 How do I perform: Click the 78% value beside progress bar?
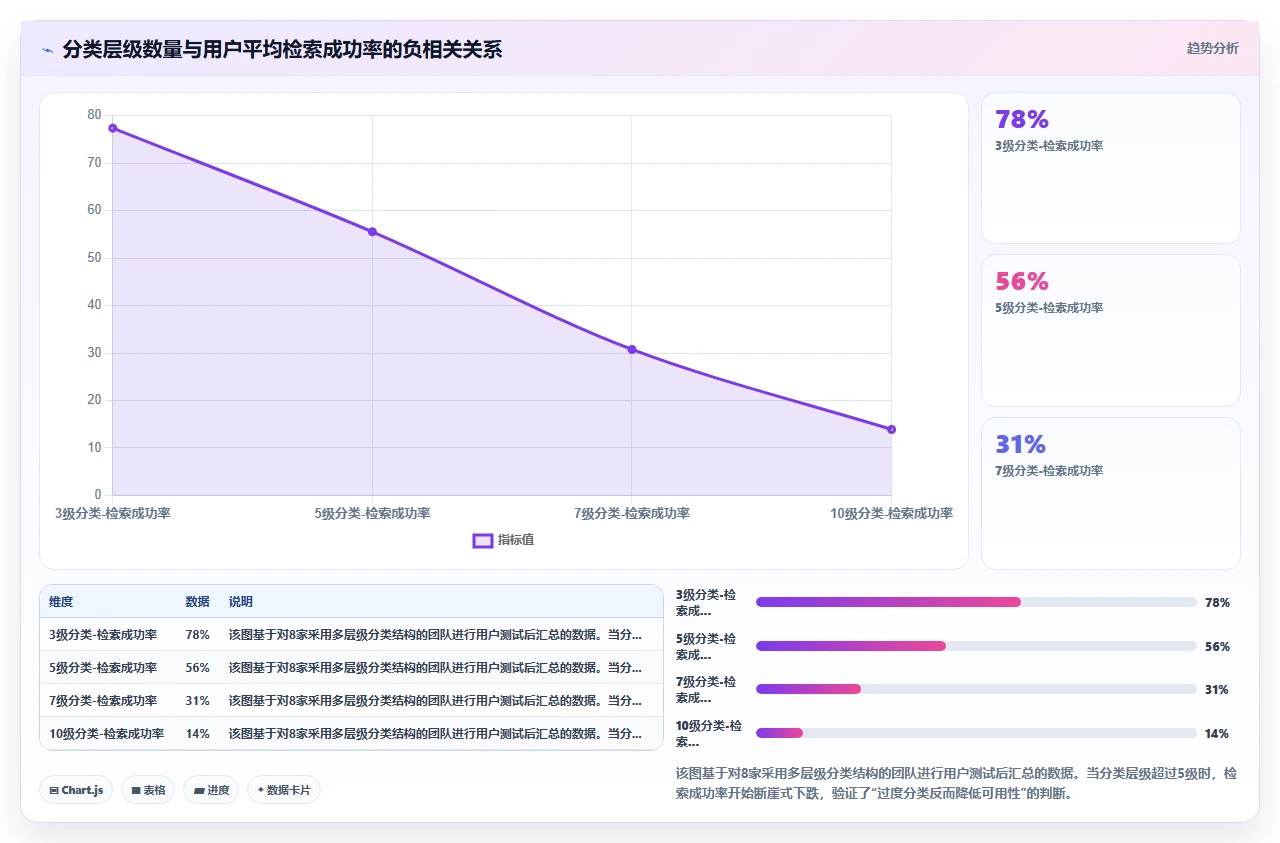tap(1217, 602)
